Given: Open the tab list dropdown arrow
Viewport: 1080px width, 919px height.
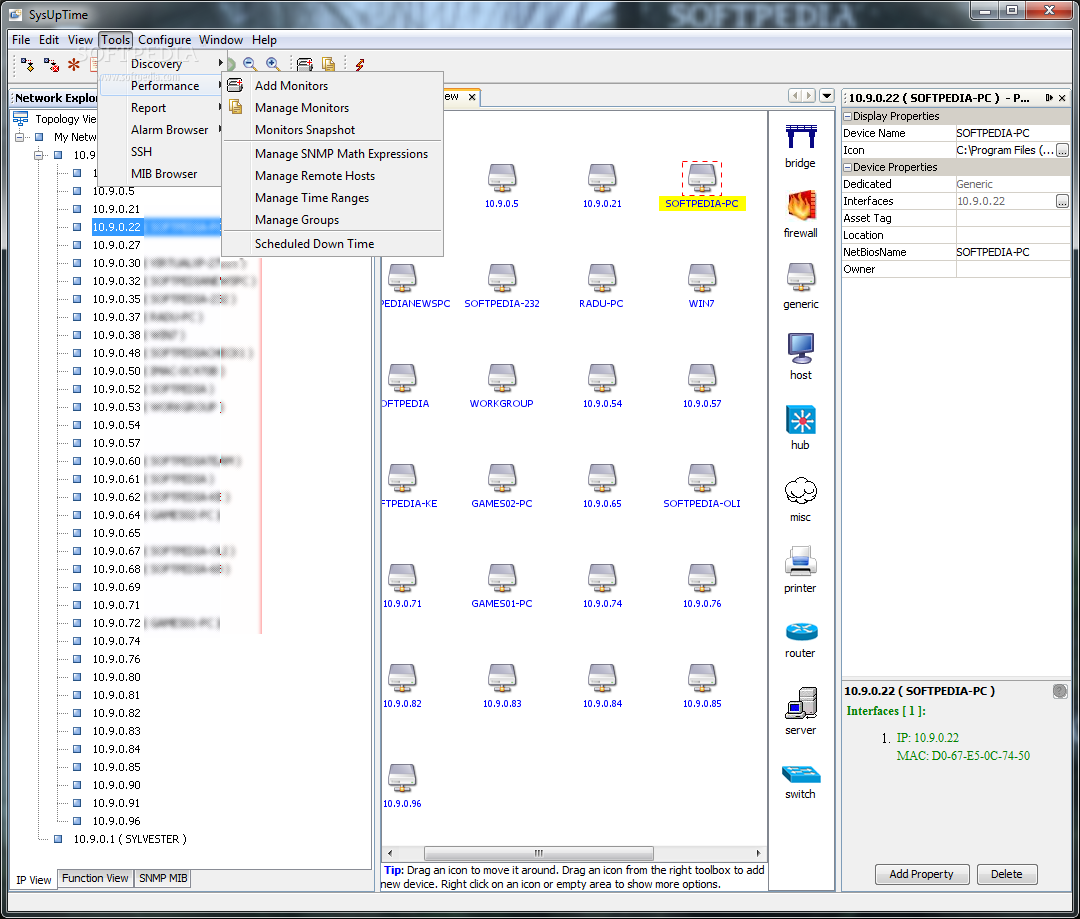Looking at the screenshot, I should coord(827,96).
